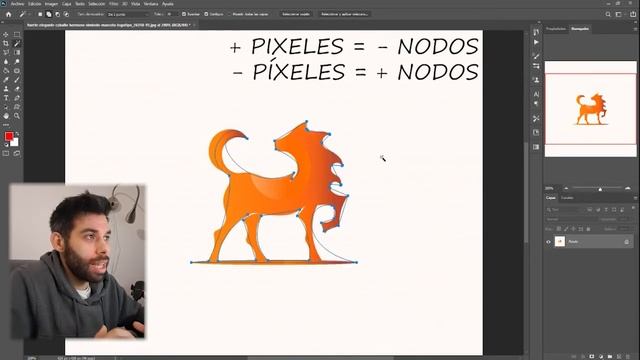Select the Eyedropper tool
Image resolution: width=640 pixels, height=360 pixels.
pos(6,80)
